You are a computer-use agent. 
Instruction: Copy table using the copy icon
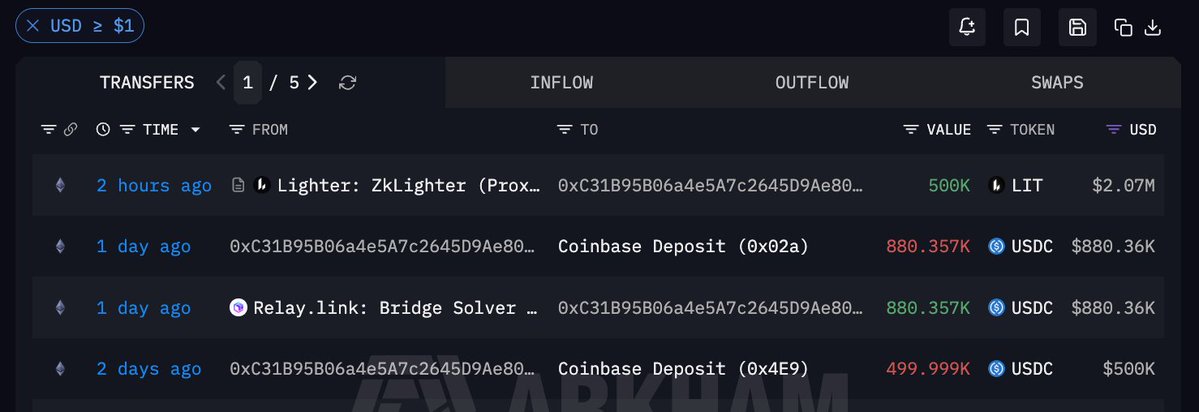1123,28
